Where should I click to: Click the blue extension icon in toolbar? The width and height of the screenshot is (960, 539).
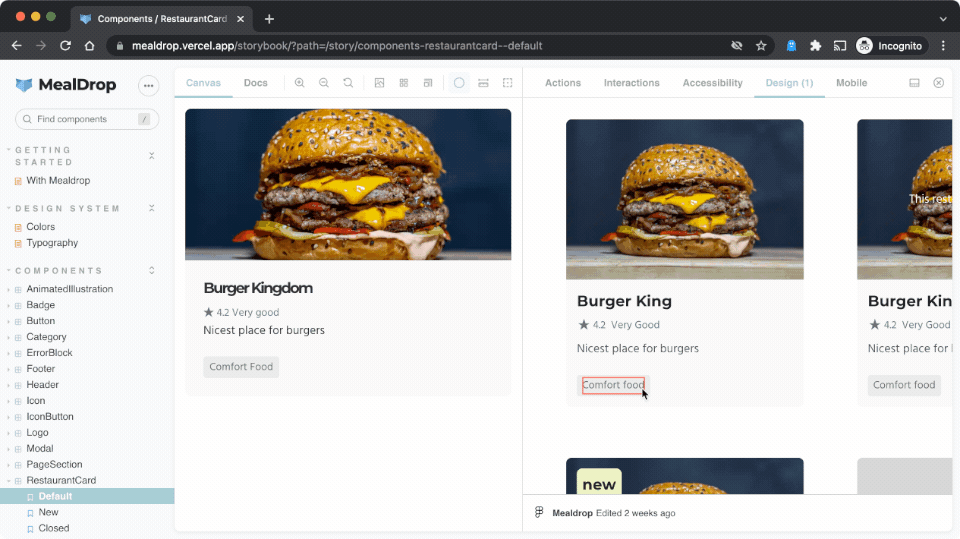[x=791, y=46]
